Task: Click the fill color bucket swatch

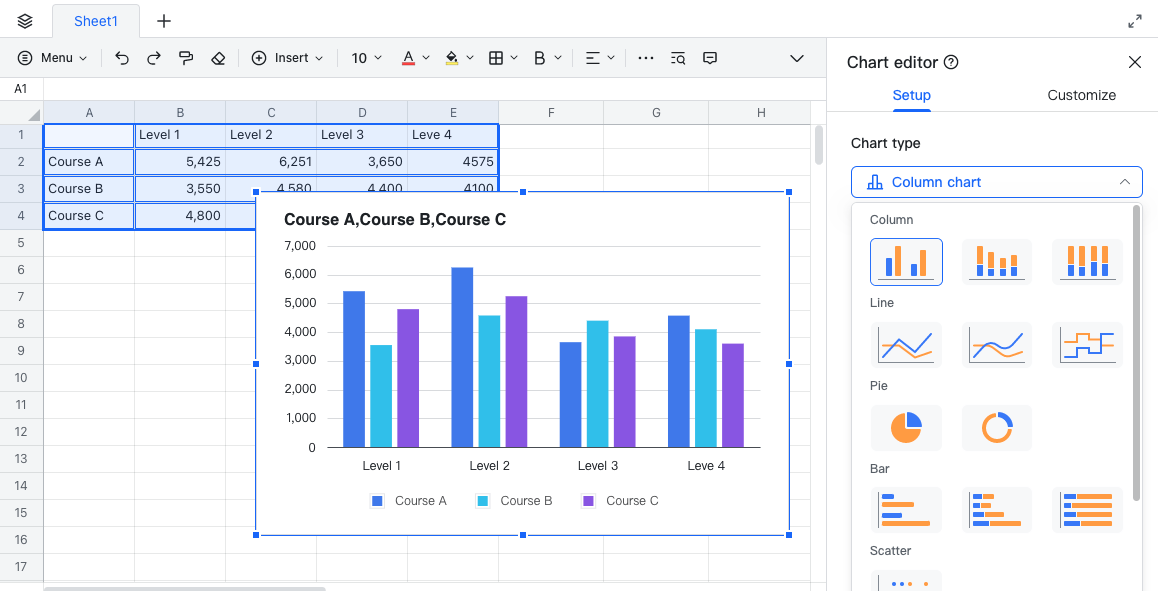Action: click(452, 58)
